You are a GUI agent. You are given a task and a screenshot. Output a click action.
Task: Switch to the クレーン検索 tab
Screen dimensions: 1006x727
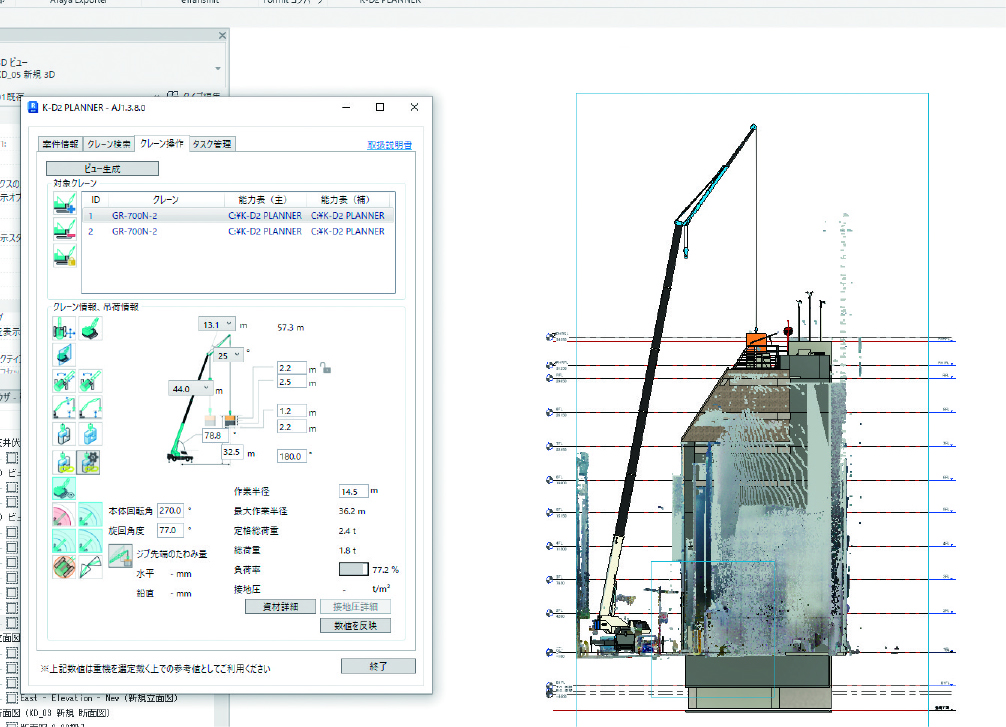pos(108,144)
